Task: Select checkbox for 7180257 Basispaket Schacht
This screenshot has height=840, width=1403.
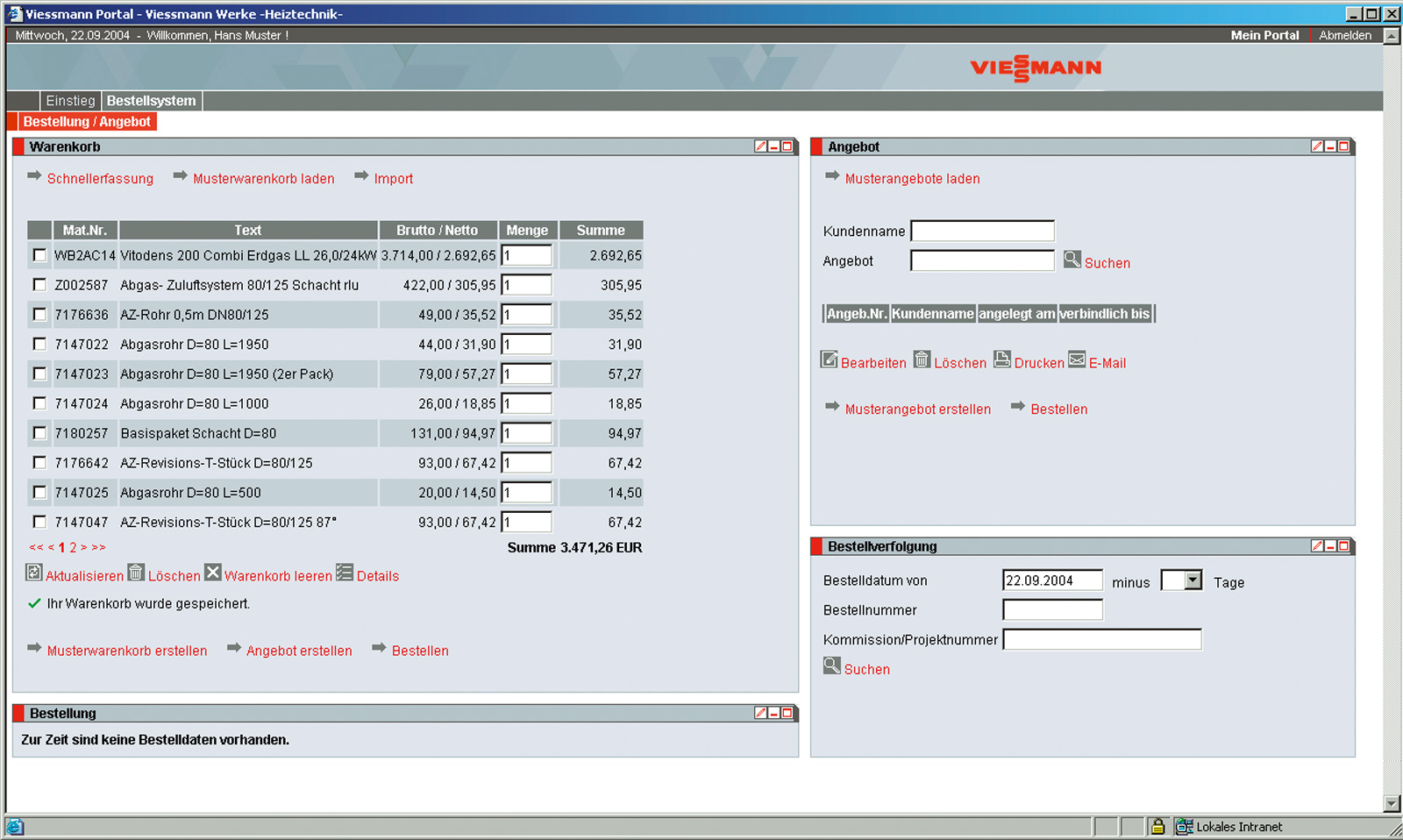Action: pos(39,432)
